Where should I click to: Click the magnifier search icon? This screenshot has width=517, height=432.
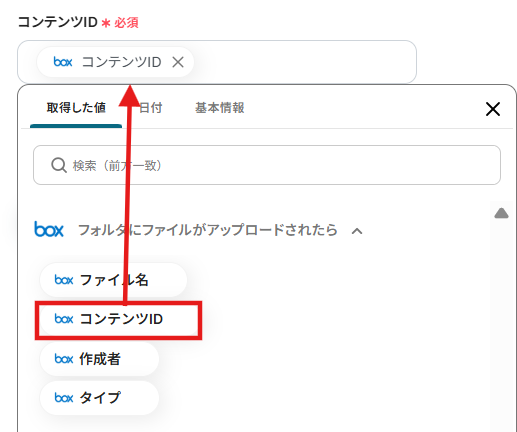click(59, 165)
